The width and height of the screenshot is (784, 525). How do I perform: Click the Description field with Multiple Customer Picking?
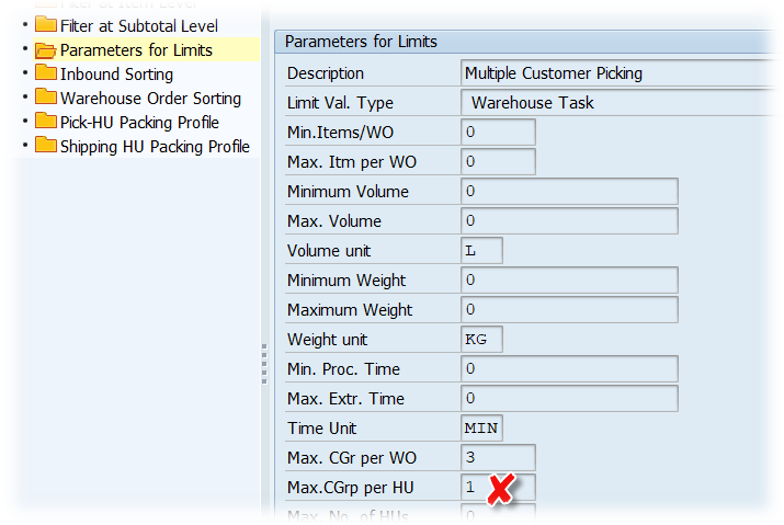[620, 73]
